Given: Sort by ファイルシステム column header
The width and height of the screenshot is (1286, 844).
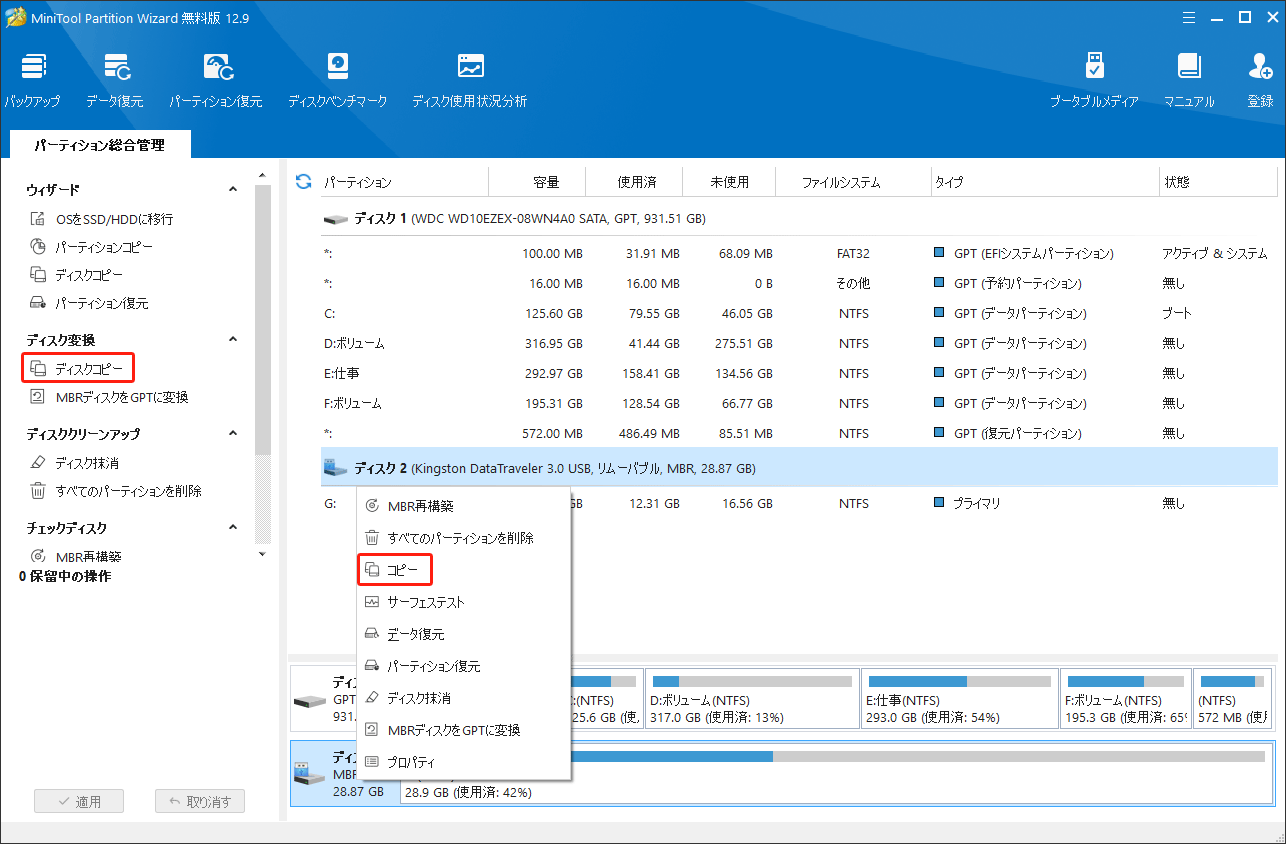Looking at the screenshot, I should [854, 182].
